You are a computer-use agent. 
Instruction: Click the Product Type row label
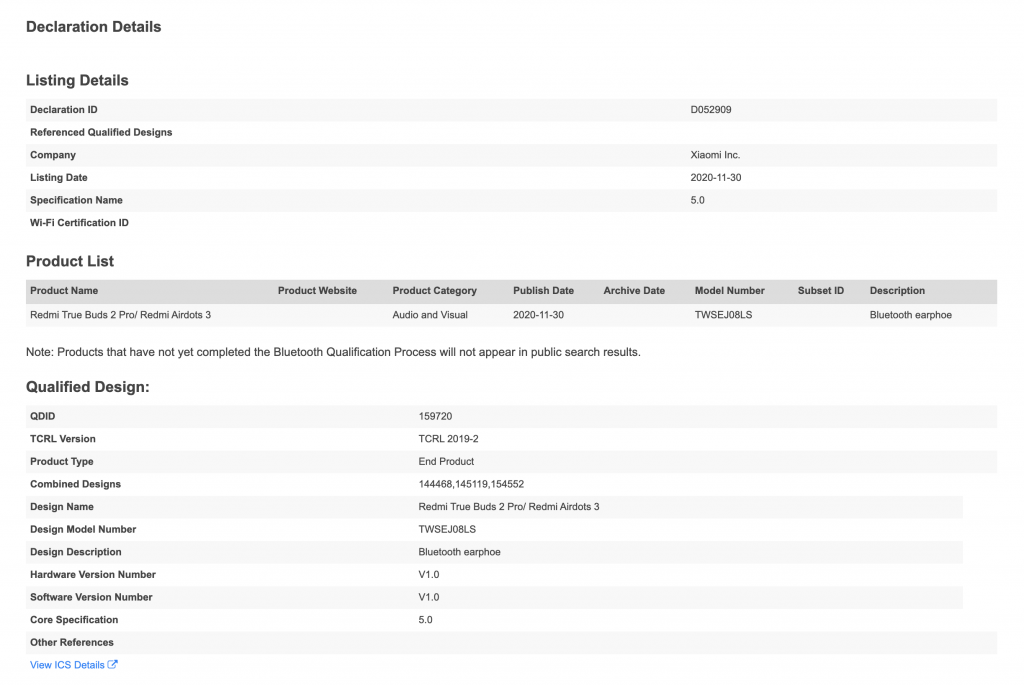pyautogui.click(x=61, y=461)
